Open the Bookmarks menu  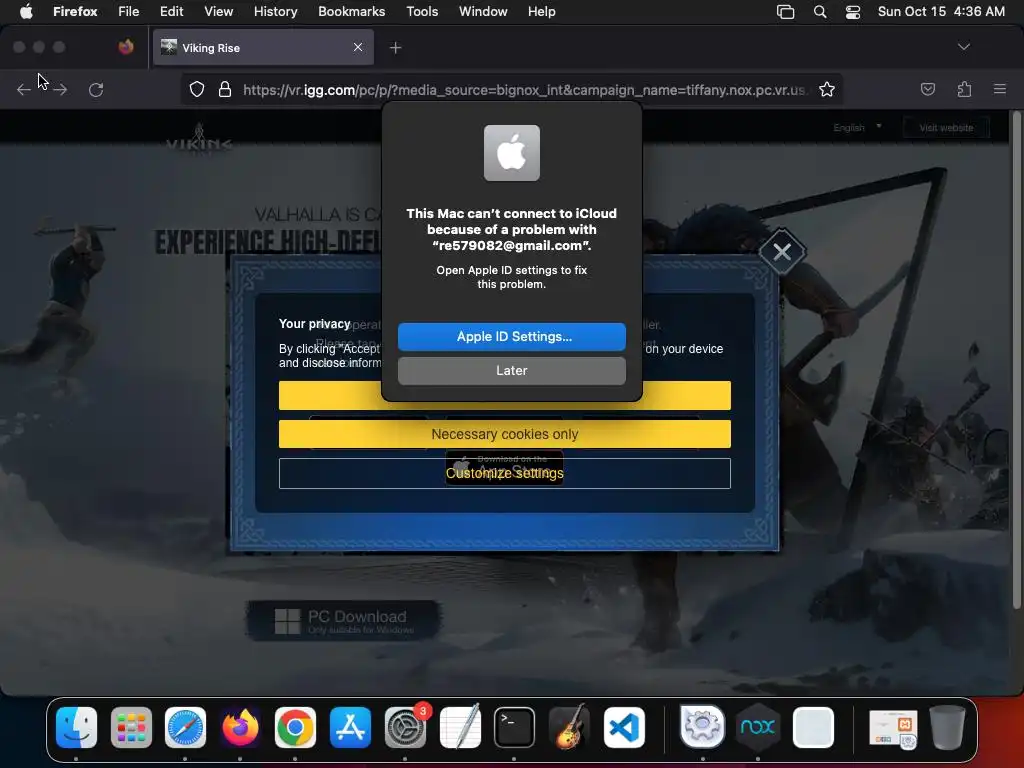coord(351,11)
